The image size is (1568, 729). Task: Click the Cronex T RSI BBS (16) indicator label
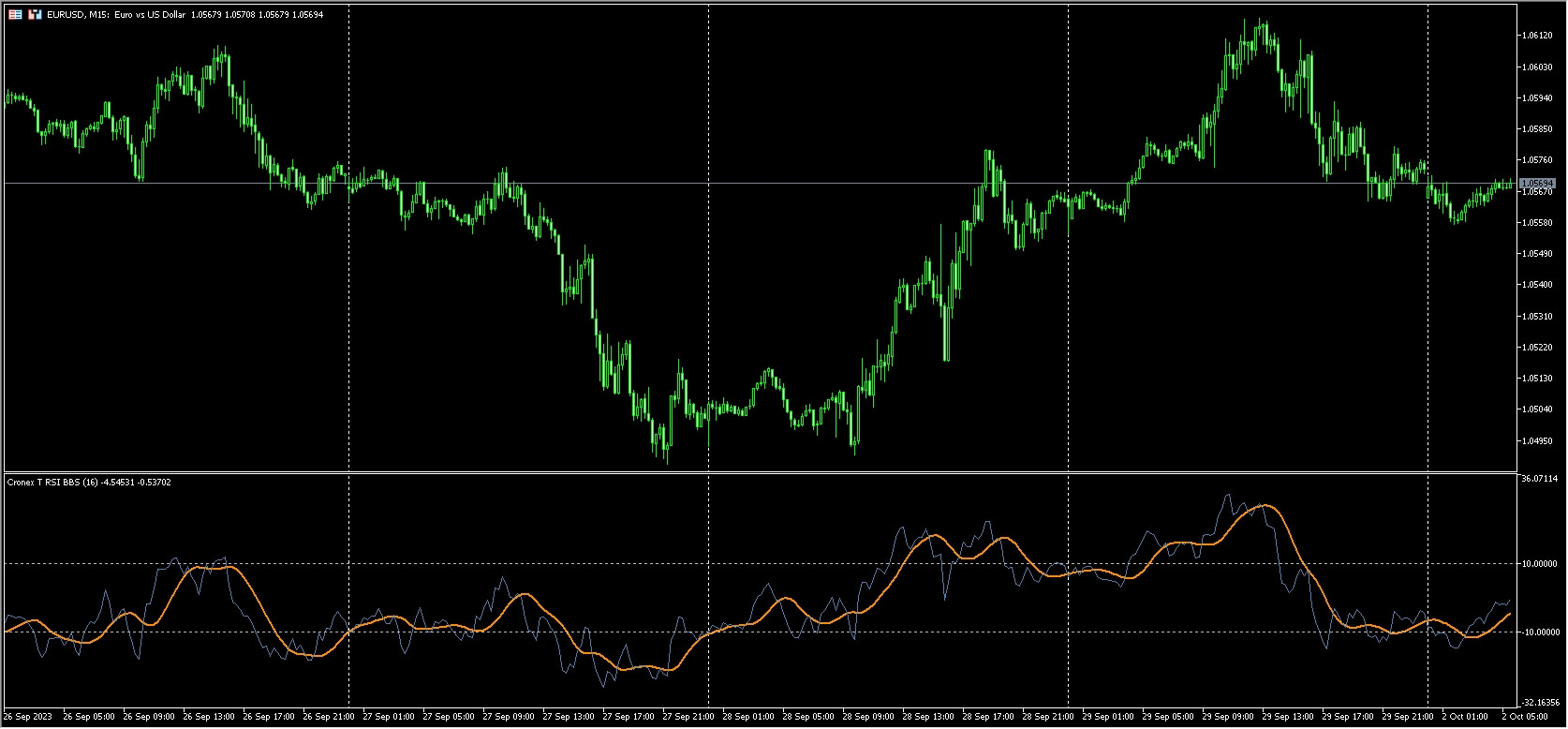[52, 482]
